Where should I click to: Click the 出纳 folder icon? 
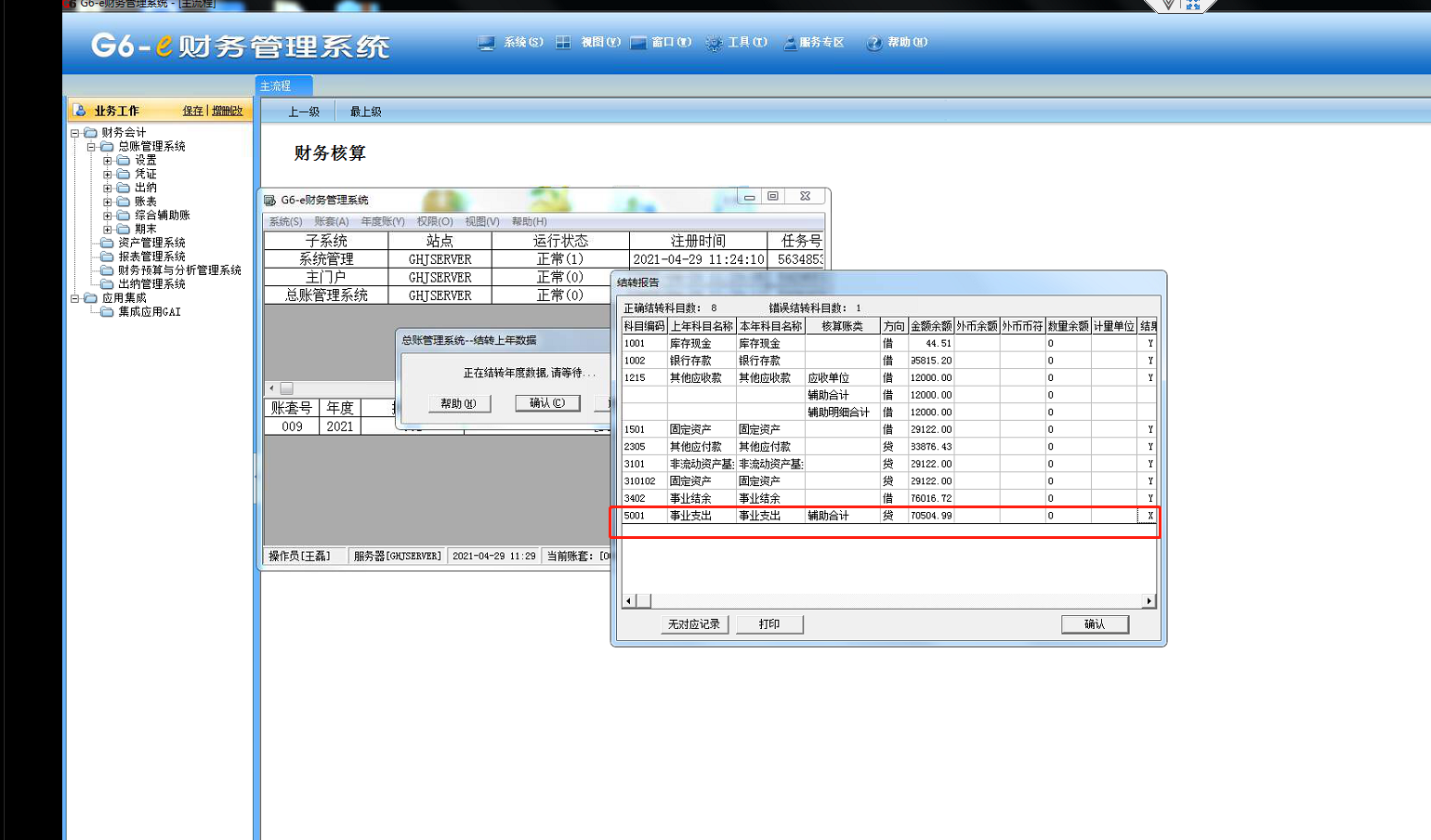[124, 188]
